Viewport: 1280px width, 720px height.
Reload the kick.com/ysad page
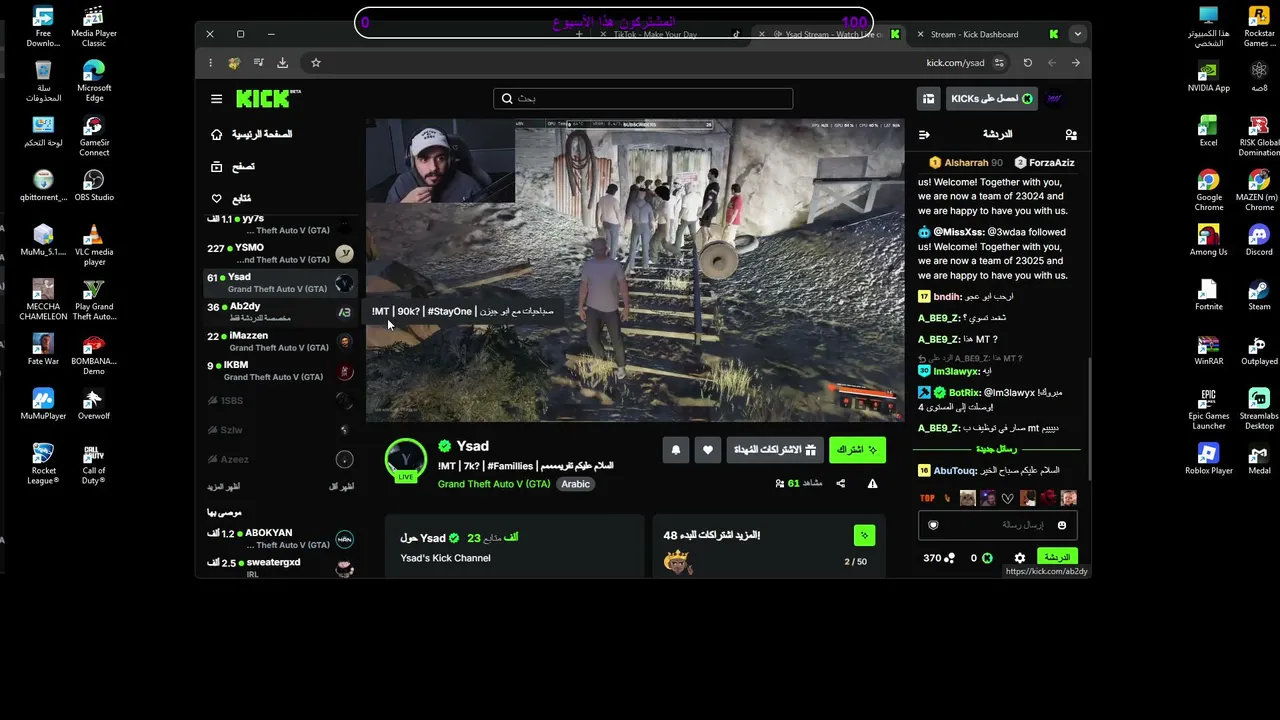(x=1027, y=62)
